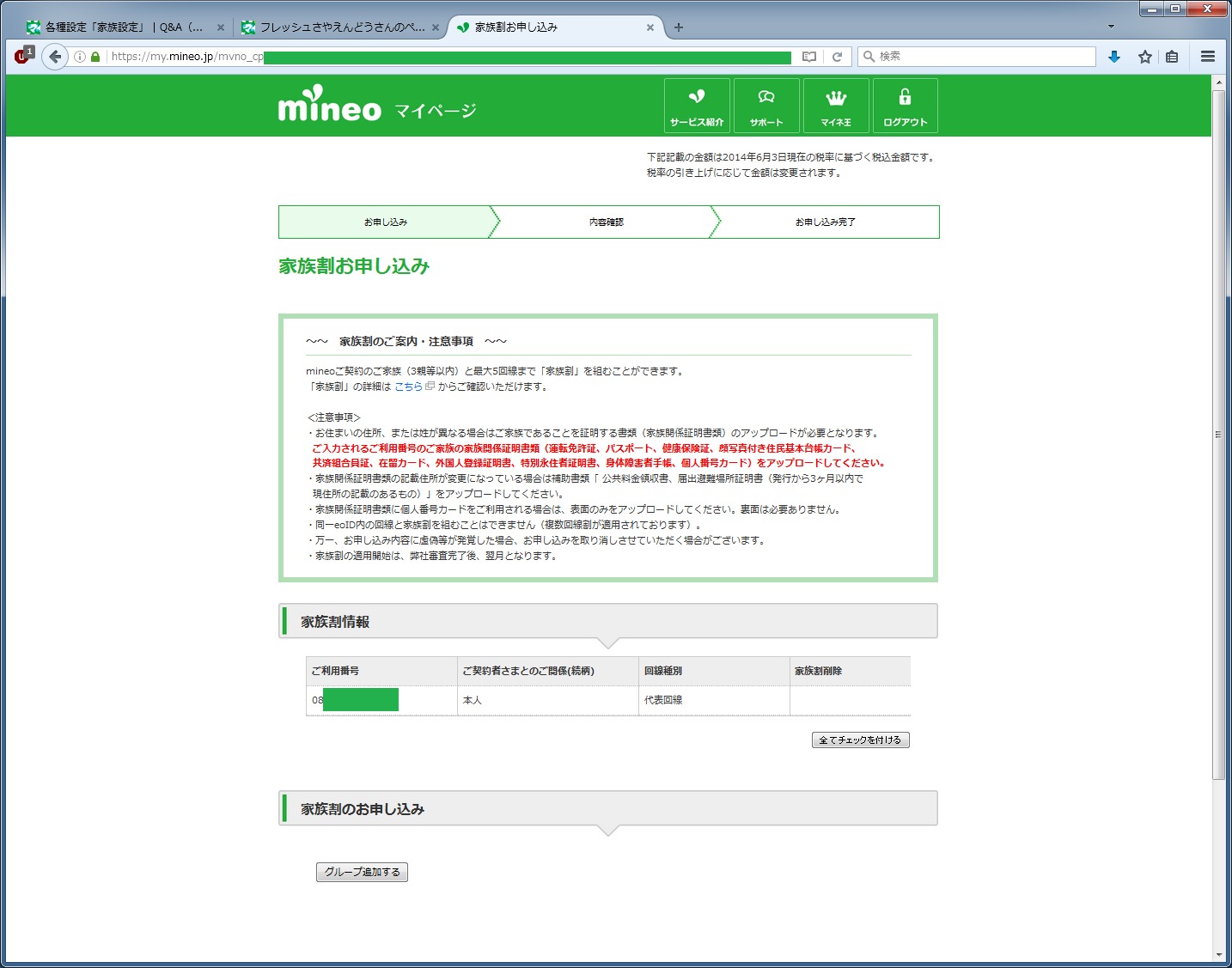
Task: Toggle reader view icon in address bar
Action: (808, 57)
